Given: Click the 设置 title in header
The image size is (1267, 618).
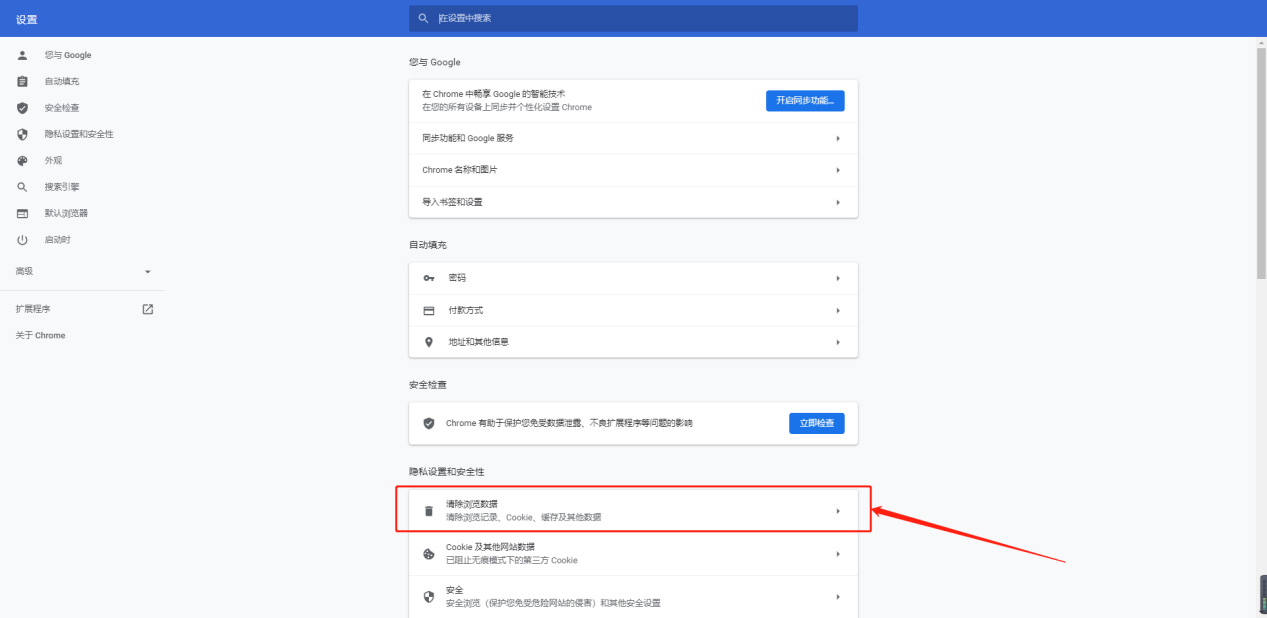Looking at the screenshot, I should (x=27, y=19).
